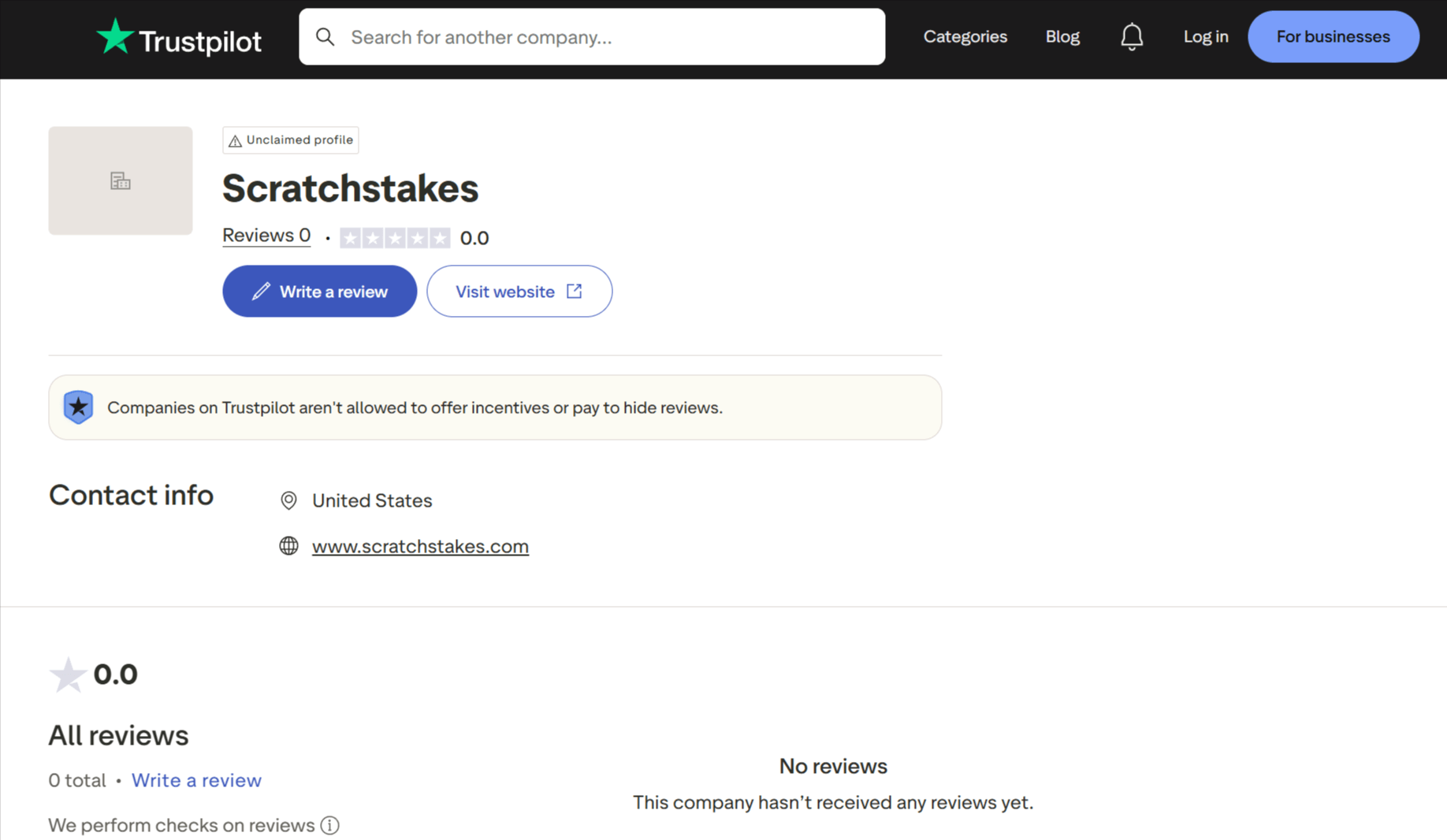Screen dimensions: 1447x840
Task: Click the location pin icon
Action: point(288,500)
